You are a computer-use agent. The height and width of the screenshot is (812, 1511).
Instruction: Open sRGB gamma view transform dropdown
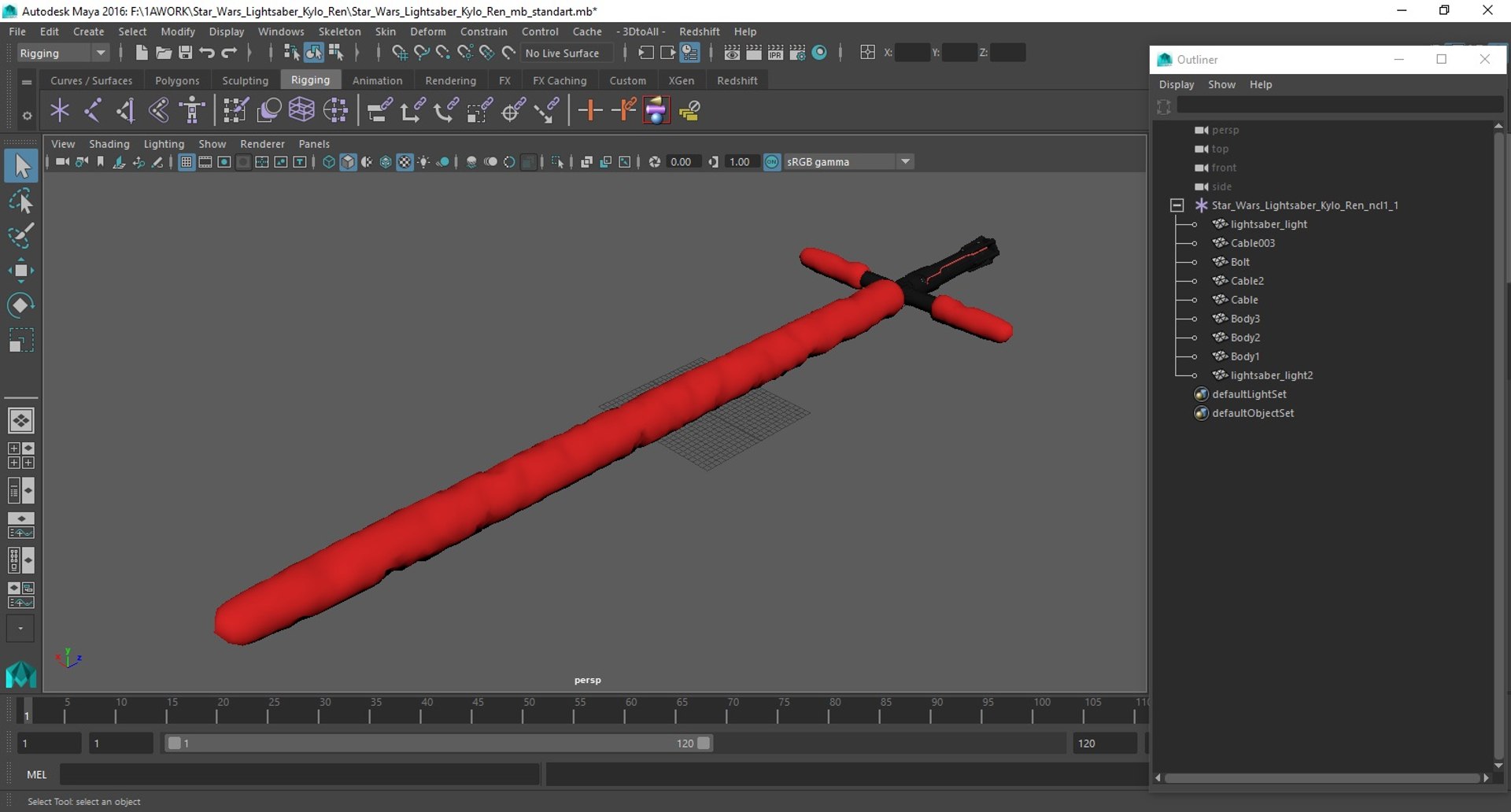848,162
